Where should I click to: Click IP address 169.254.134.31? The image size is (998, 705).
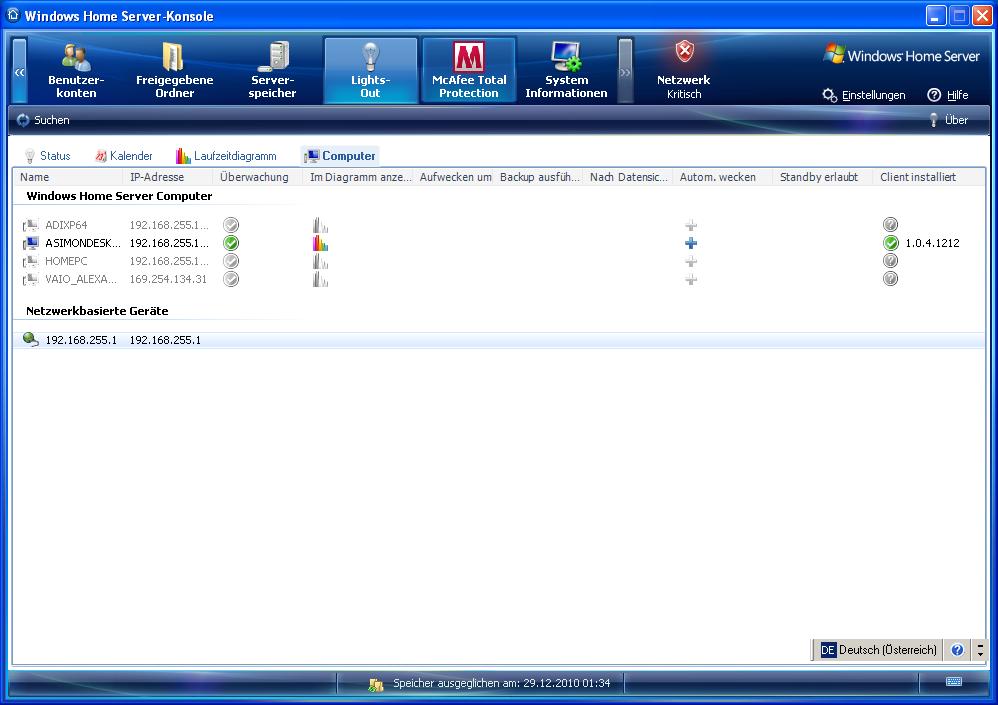[x=168, y=279]
